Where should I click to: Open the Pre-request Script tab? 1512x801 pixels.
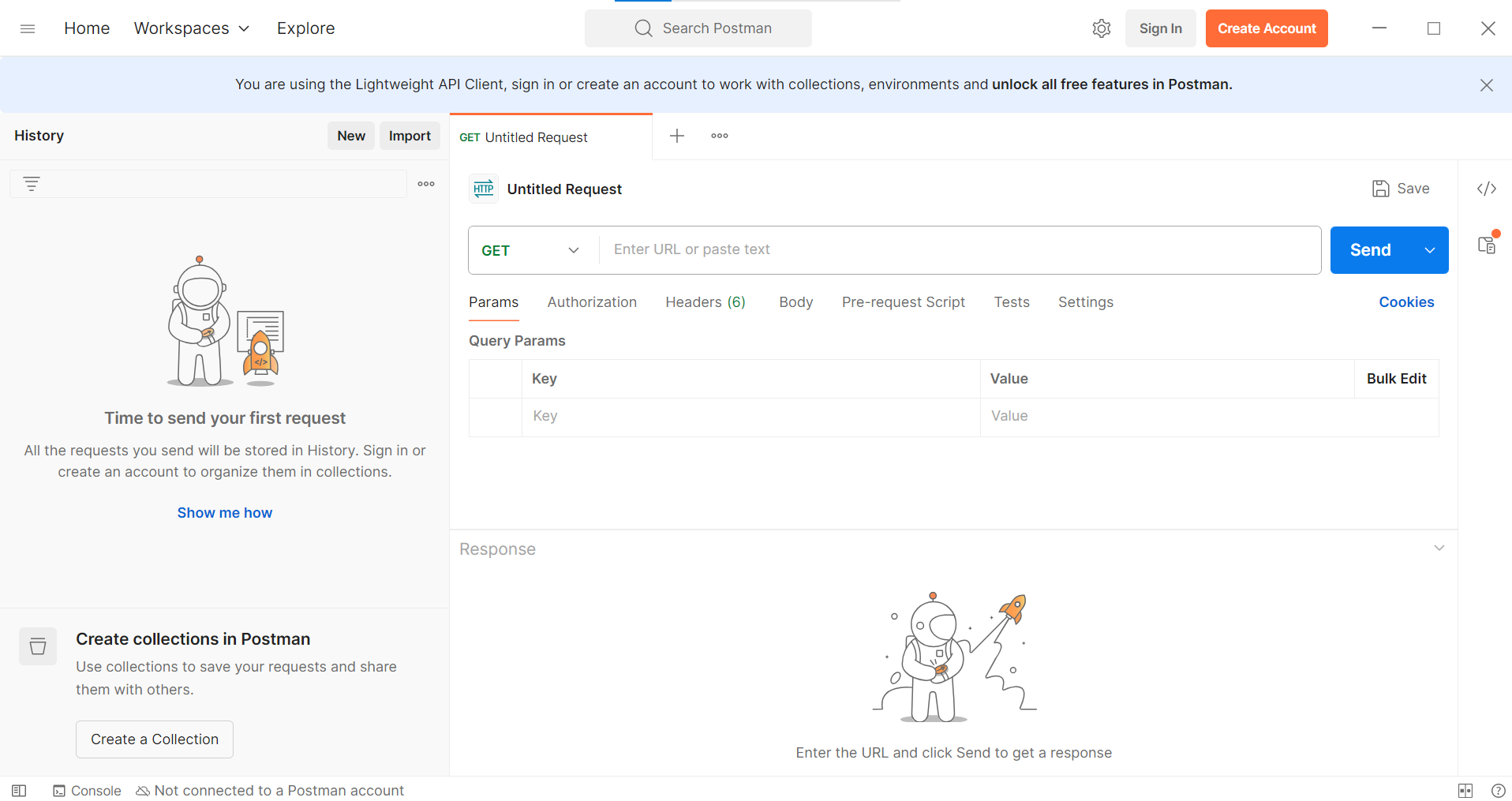(904, 302)
